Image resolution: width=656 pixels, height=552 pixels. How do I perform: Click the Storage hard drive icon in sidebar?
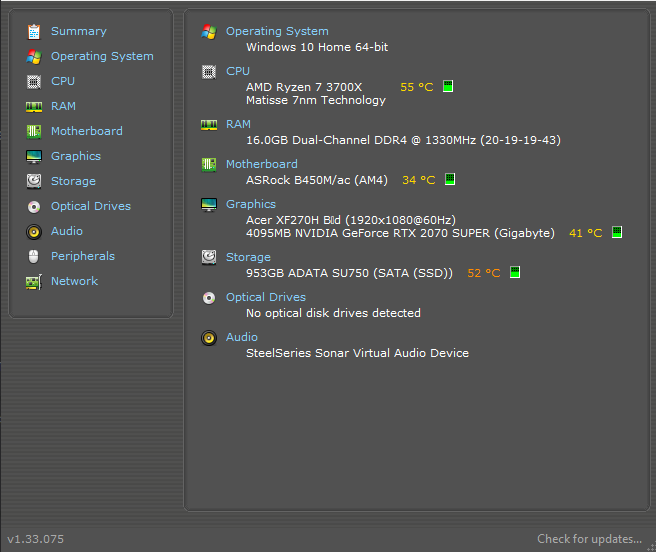34,181
